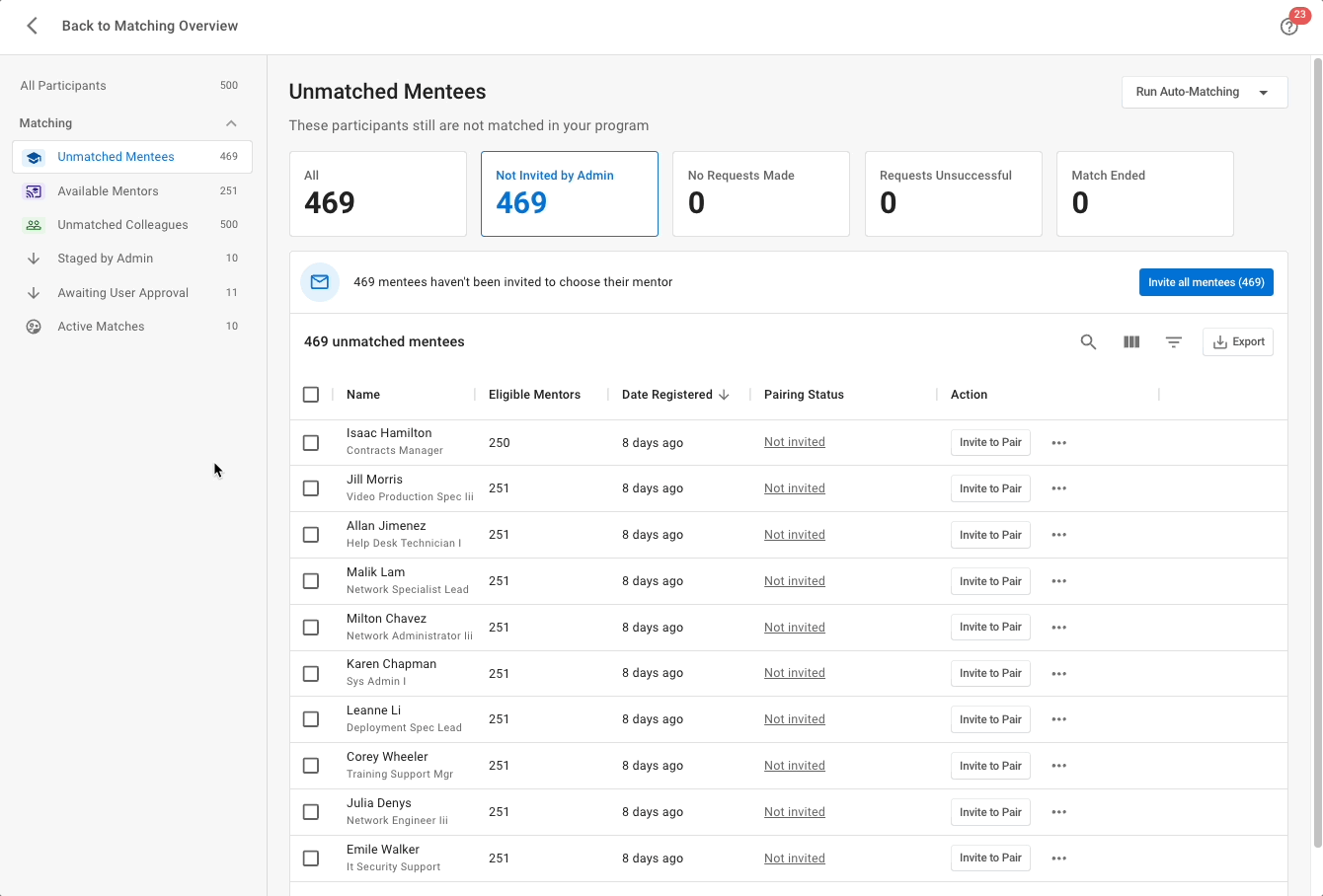1323x896 pixels.
Task: Collapse the Matching sidebar section
Action: click(231, 123)
